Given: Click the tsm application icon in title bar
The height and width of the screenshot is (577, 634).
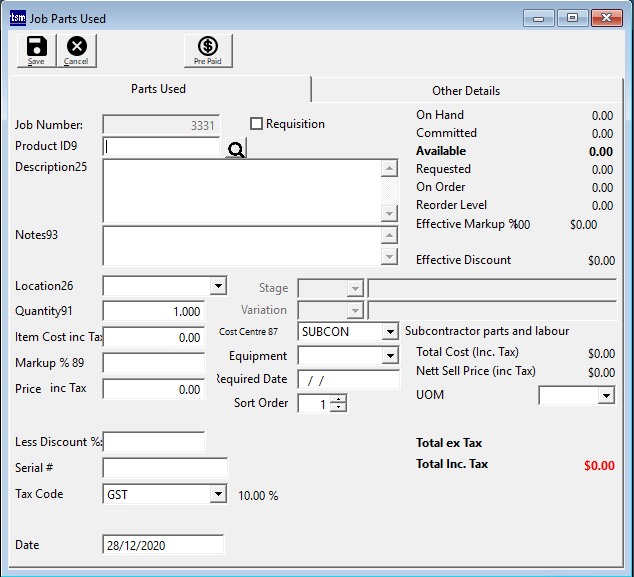Looking at the screenshot, I should 17,18.
